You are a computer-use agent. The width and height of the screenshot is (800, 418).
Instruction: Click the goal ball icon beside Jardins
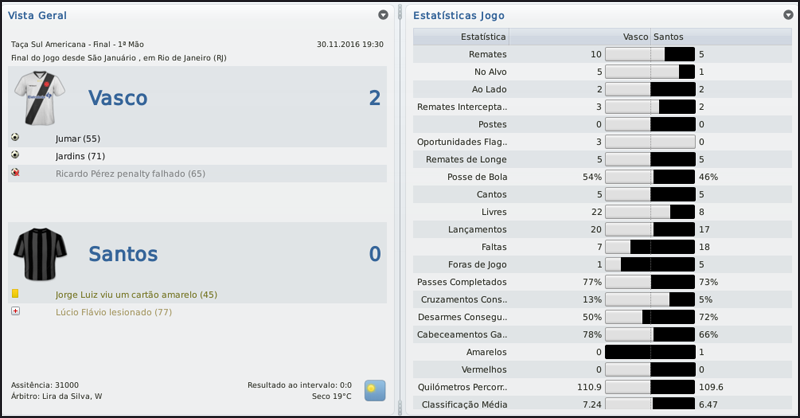15,156
